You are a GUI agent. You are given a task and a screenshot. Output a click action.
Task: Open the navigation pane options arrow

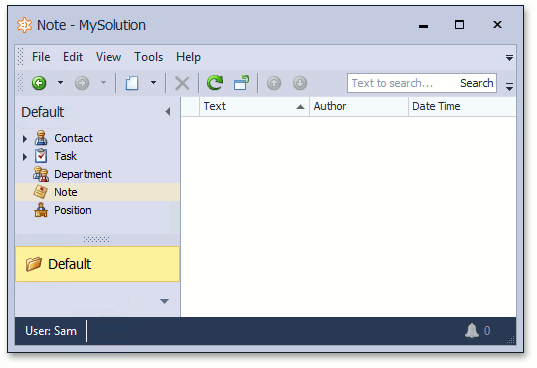164,301
